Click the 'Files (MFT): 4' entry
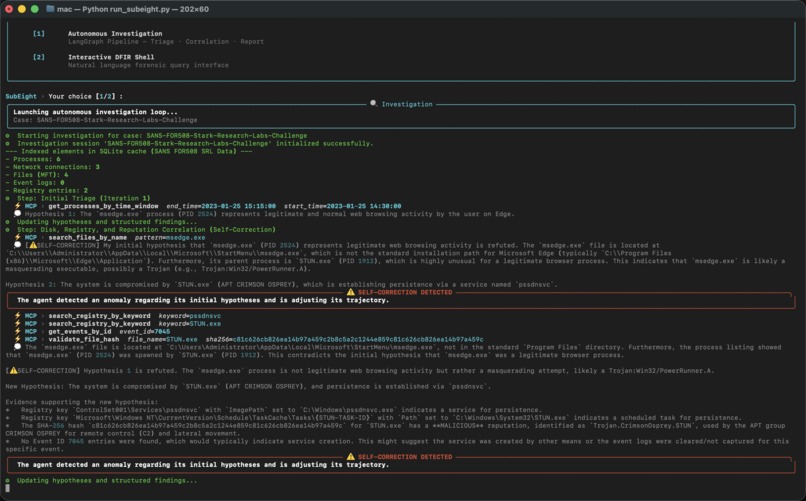 coord(37,175)
